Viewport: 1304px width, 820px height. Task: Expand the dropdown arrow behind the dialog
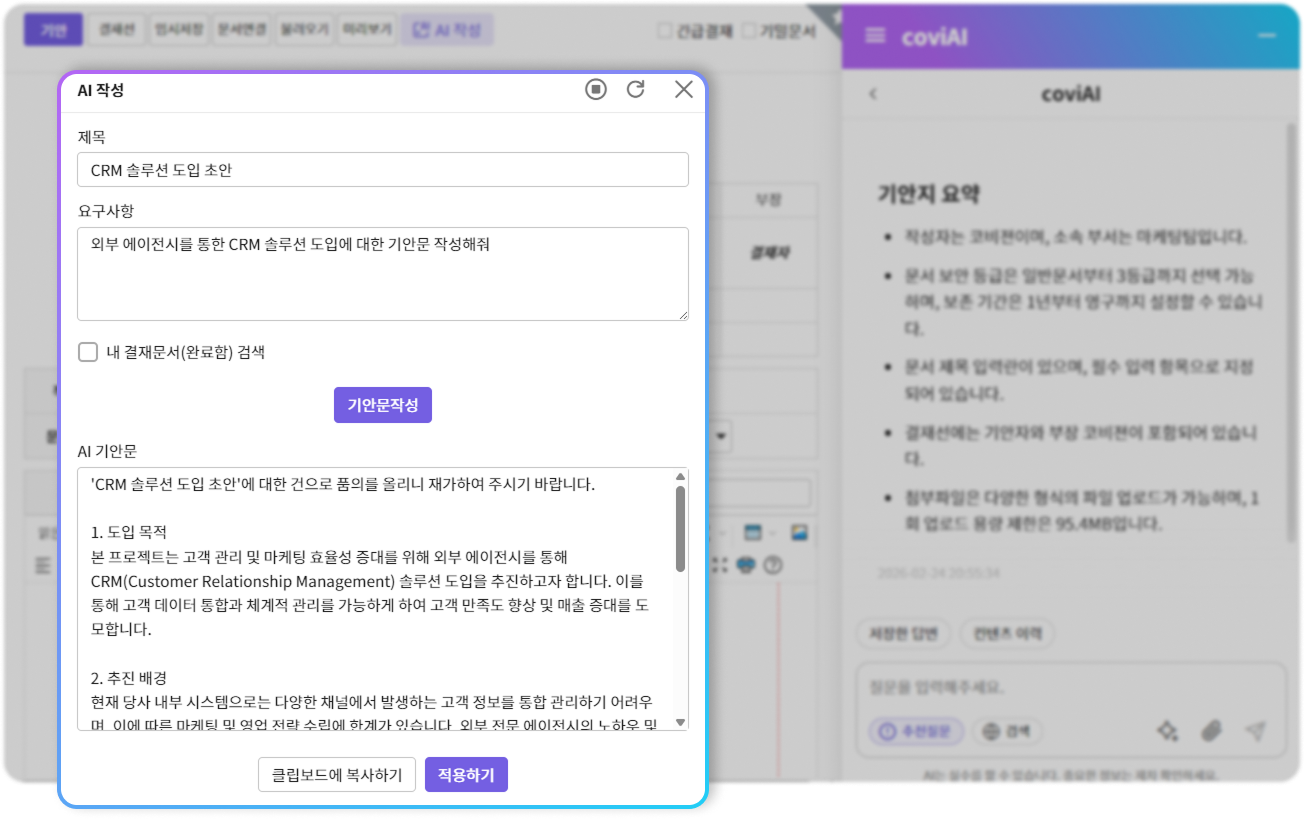point(720,437)
